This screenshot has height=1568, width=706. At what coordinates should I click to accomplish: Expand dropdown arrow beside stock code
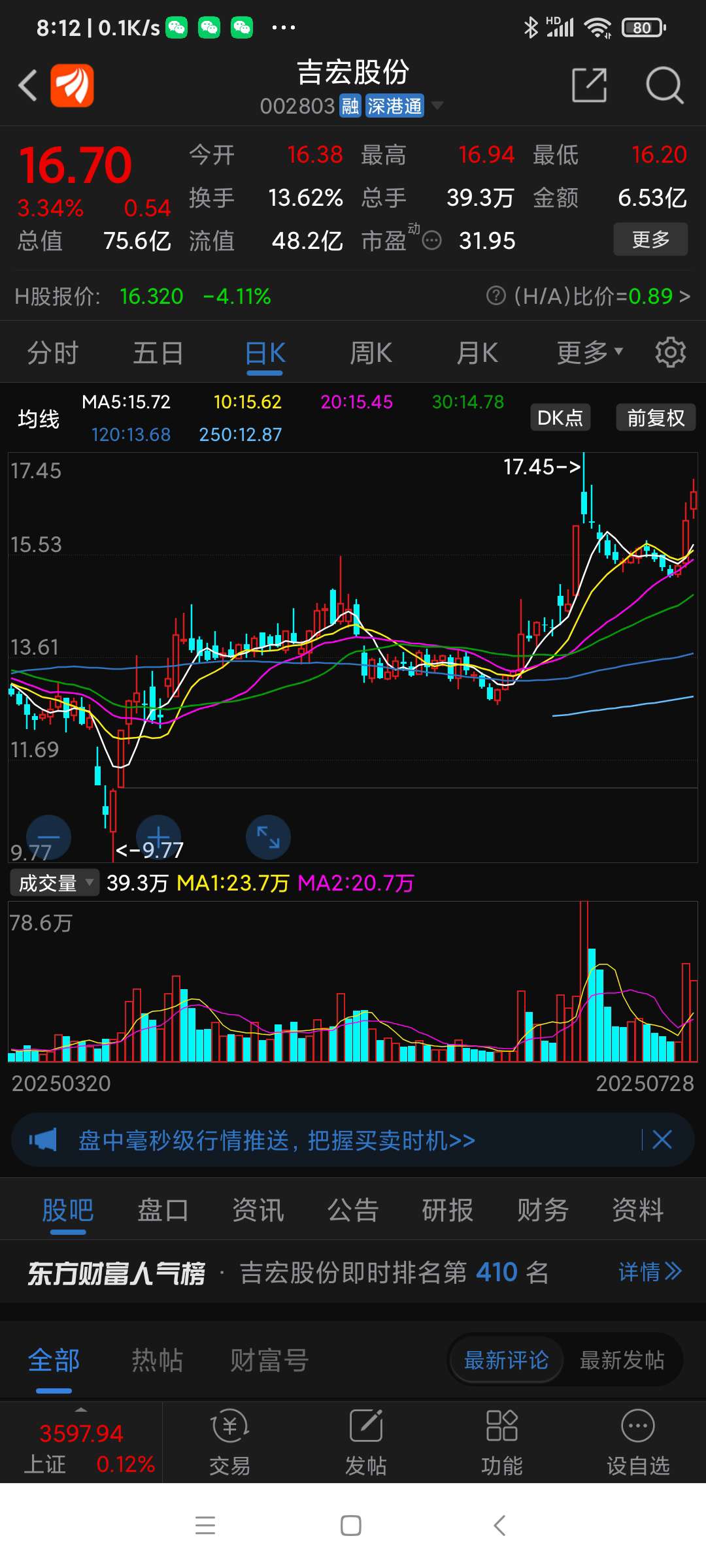(x=436, y=105)
